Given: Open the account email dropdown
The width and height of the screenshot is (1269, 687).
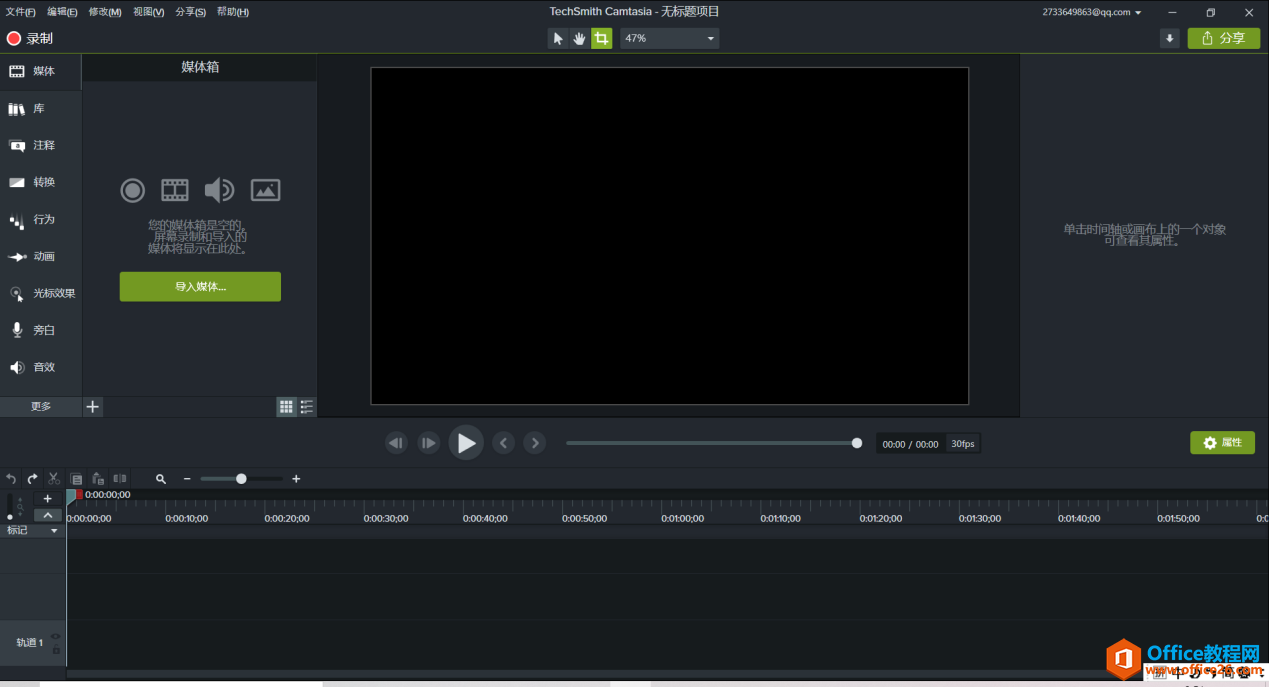Looking at the screenshot, I should click(1092, 12).
